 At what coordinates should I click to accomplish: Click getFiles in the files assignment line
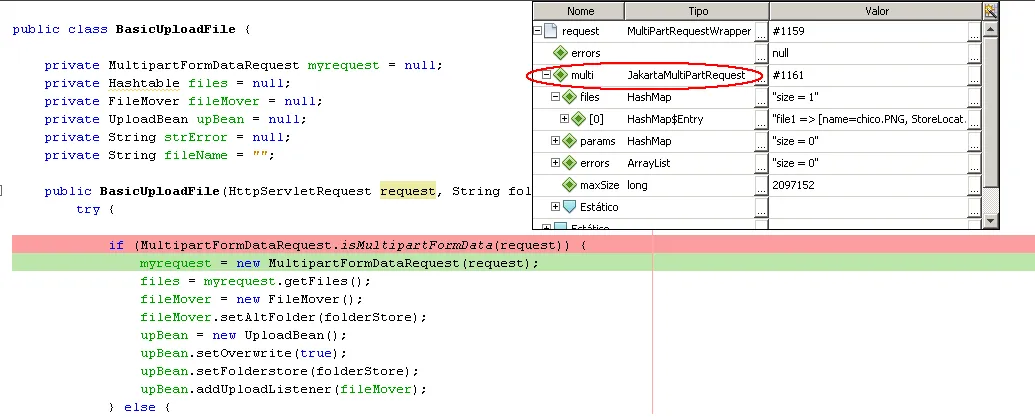(316, 282)
